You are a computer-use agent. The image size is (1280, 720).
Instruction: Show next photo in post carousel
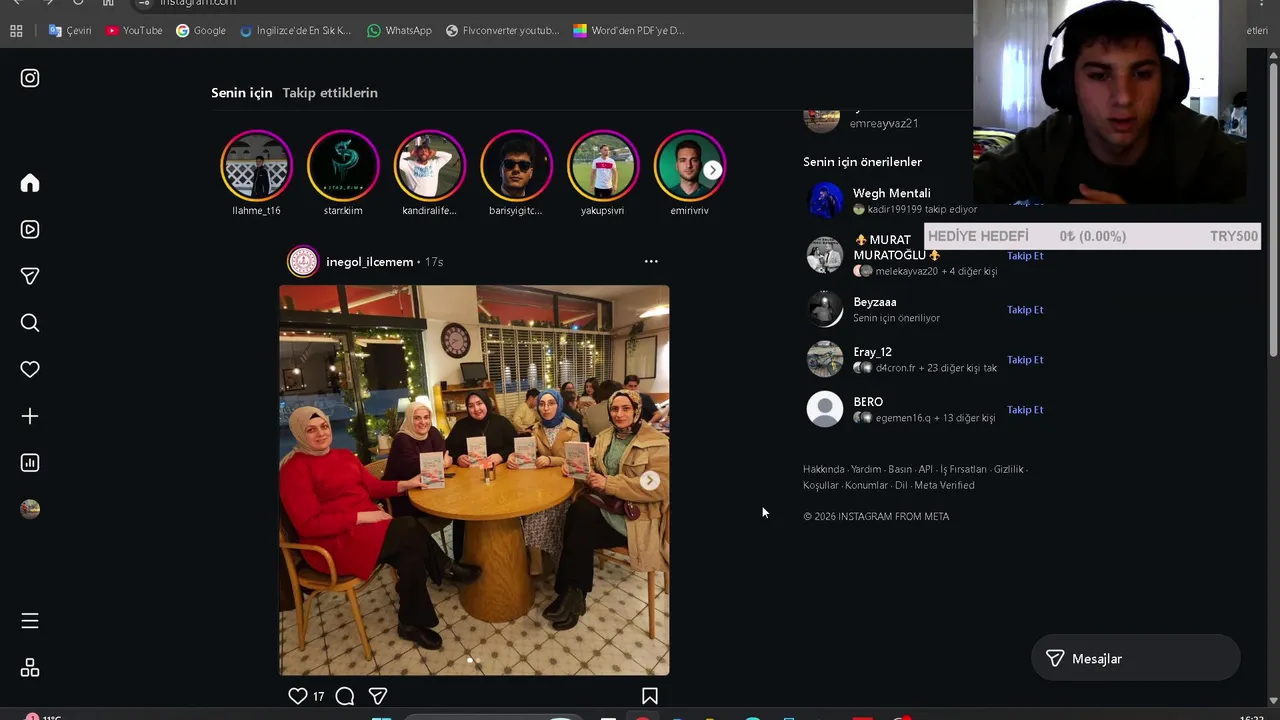click(650, 480)
